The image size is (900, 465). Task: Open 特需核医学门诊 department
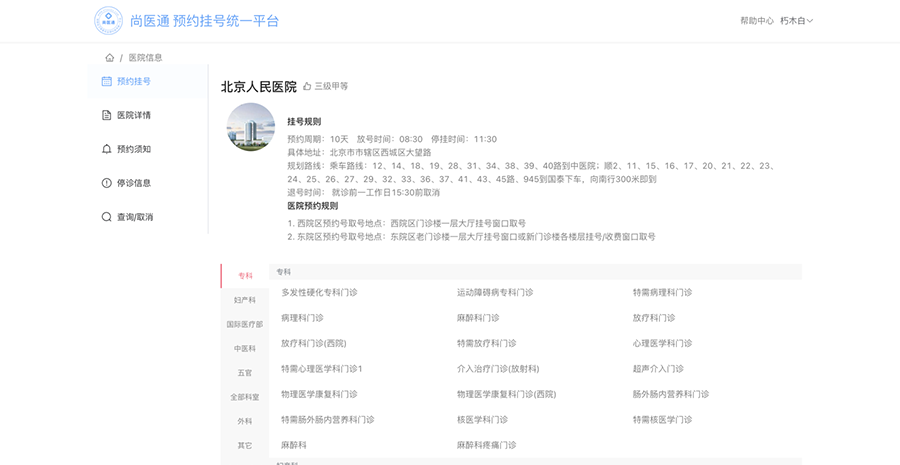pyautogui.click(x=662, y=420)
